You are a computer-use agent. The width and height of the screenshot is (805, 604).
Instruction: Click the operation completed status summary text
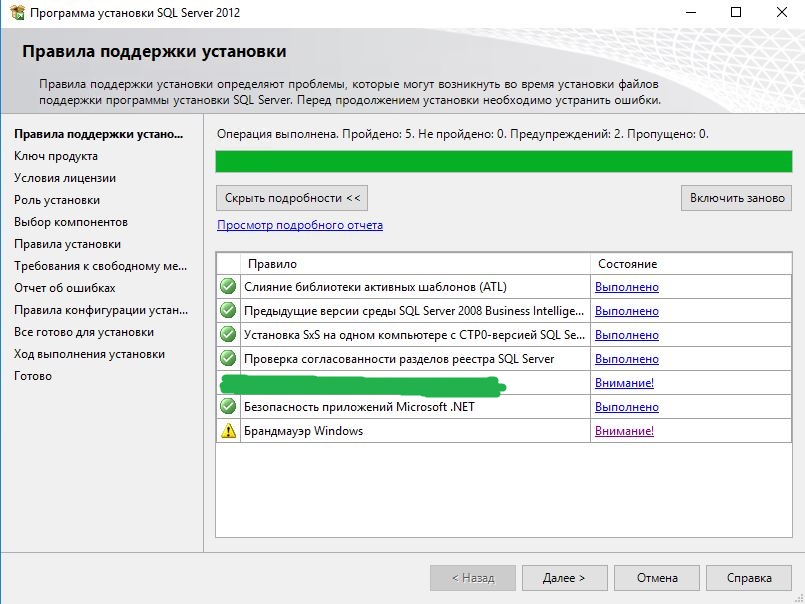463,135
